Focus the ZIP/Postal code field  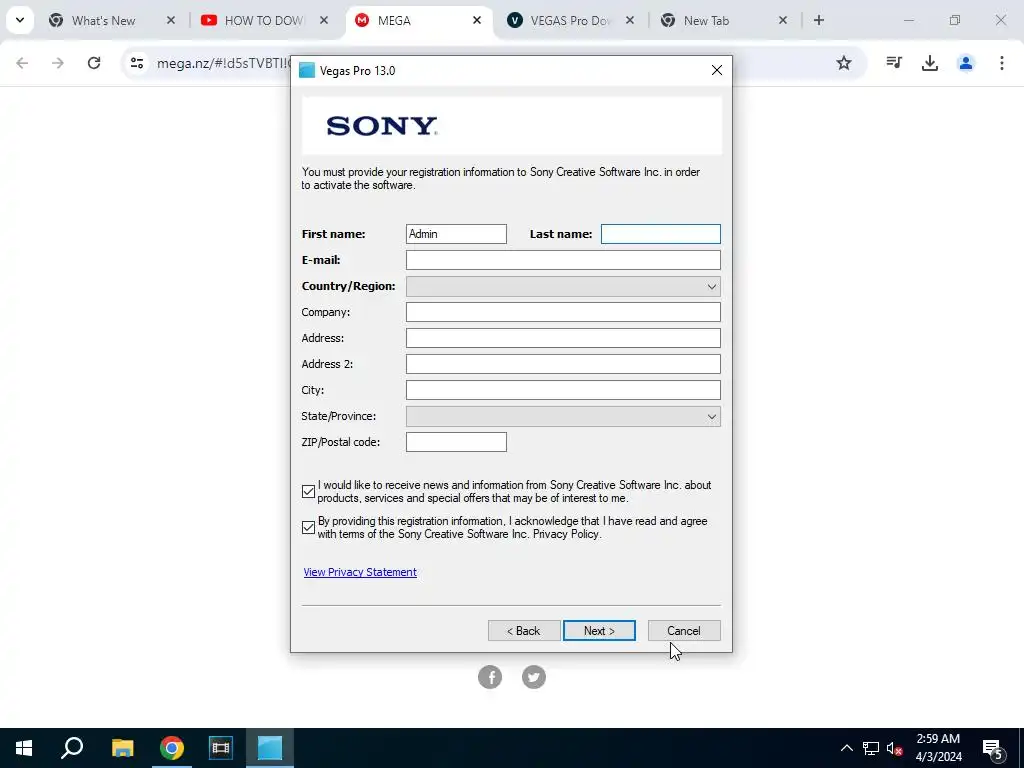(456, 442)
